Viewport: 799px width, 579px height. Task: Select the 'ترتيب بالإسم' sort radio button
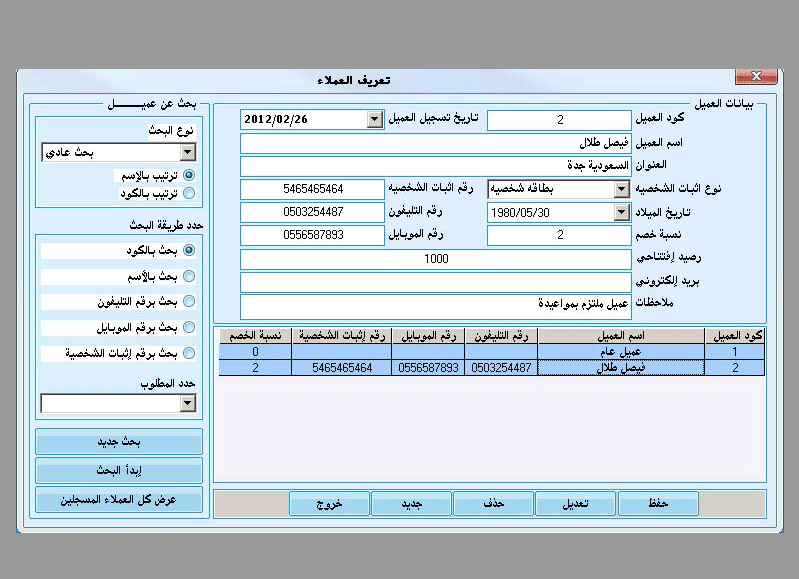[x=189, y=175]
